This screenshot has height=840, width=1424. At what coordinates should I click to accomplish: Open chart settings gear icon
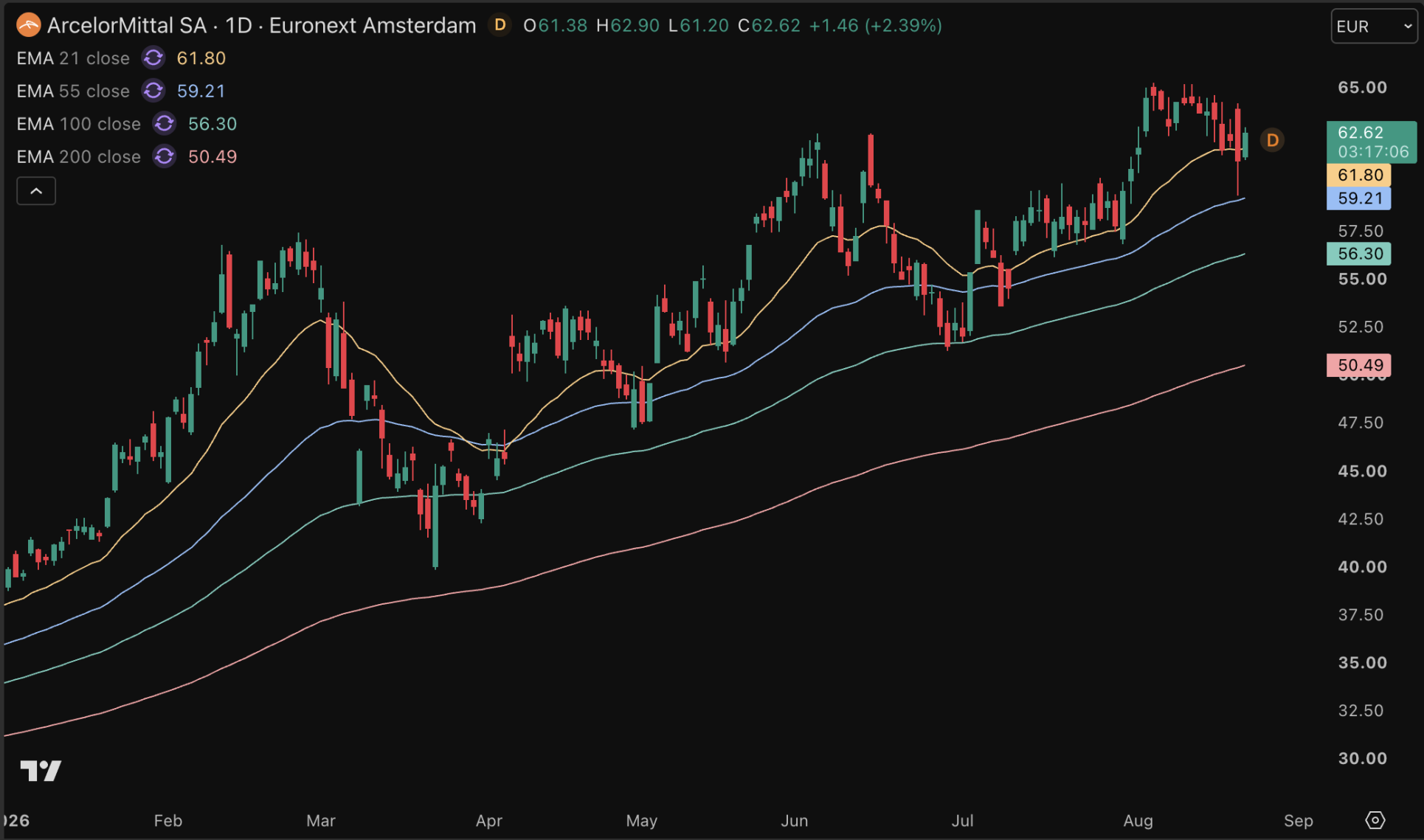point(1375,820)
